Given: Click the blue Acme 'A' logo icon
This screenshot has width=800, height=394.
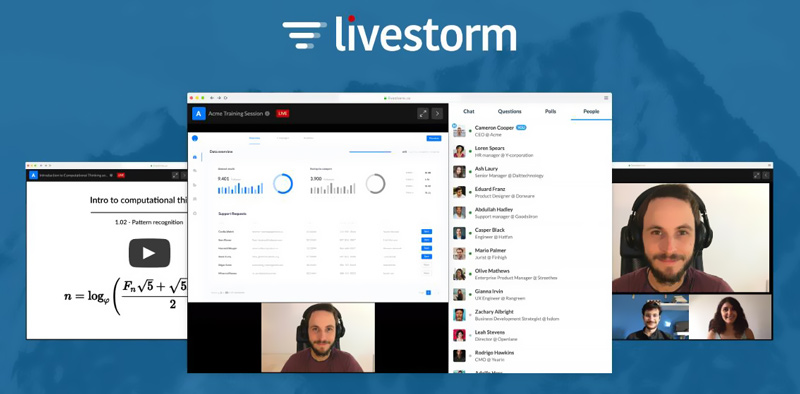Looking at the screenshot, I should 199,113.
